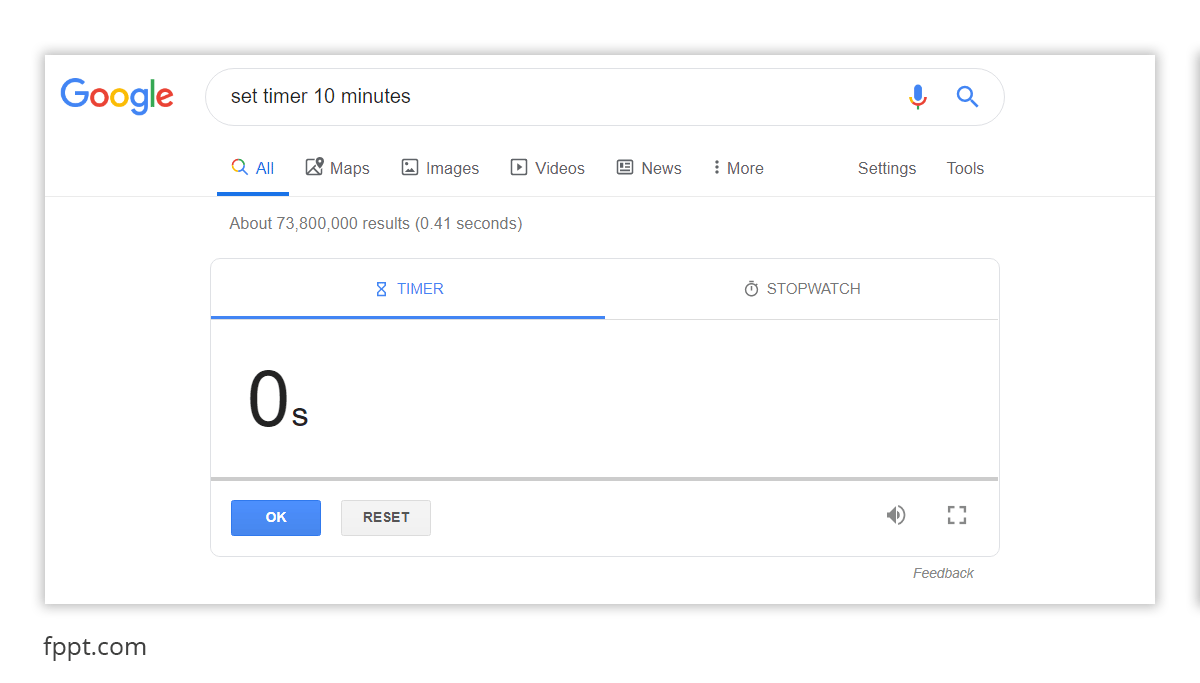Open the Settings menu

(x=887, y=168)
